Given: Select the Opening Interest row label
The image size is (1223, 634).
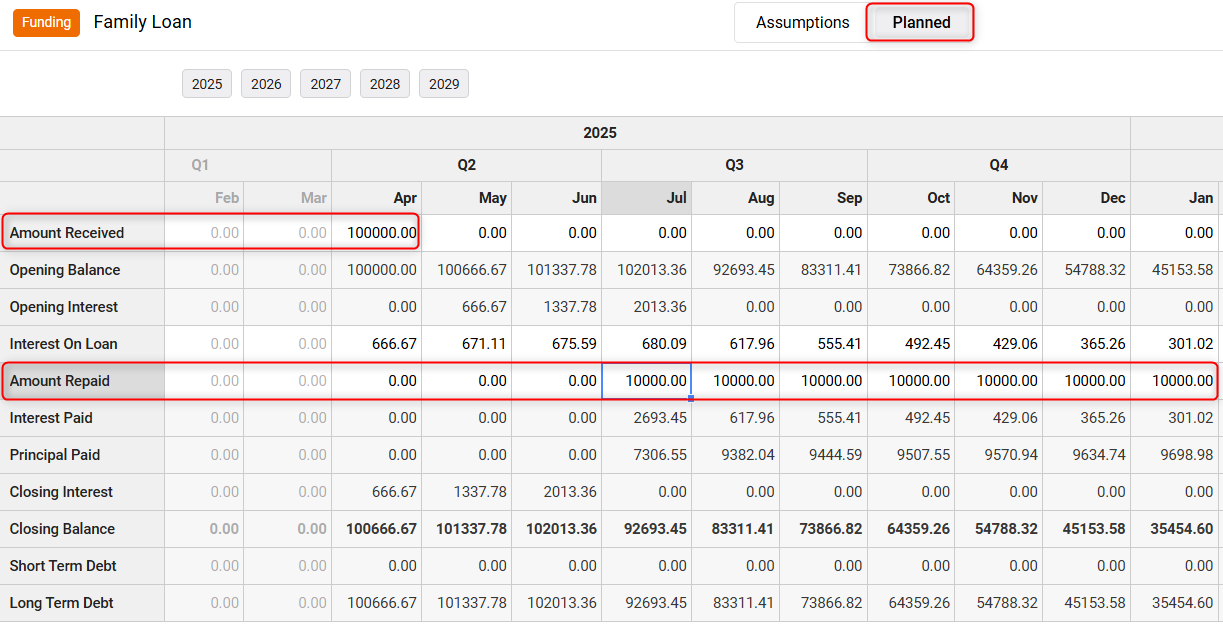Looking at the screenshot, I should pos(82,307).
